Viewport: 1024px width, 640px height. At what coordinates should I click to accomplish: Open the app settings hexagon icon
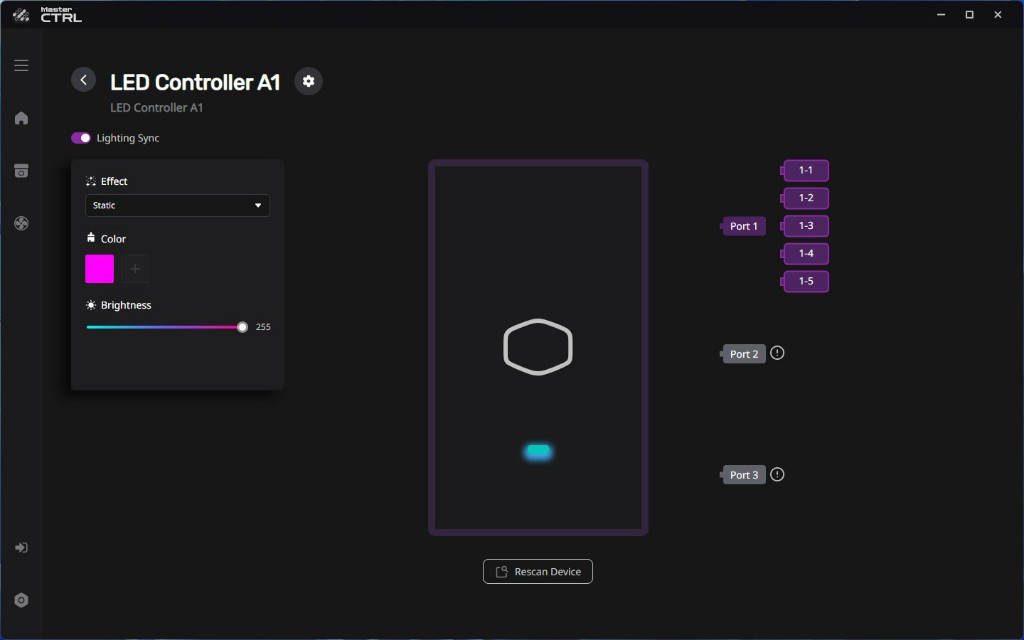22,600
